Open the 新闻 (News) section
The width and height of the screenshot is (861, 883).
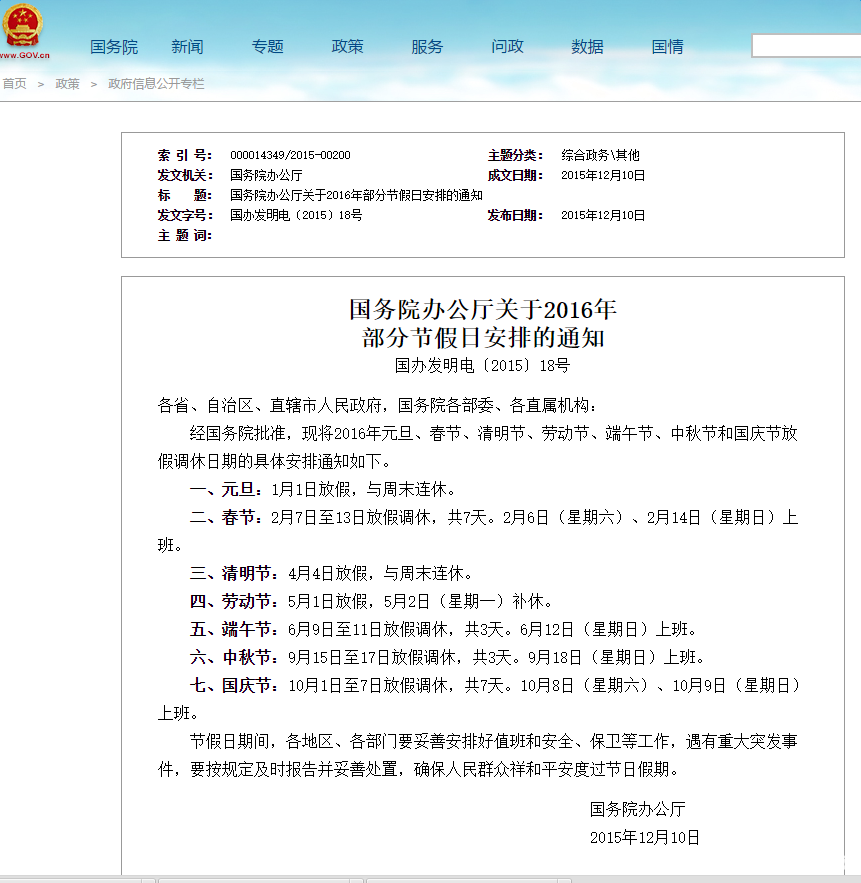pos(187,45)
